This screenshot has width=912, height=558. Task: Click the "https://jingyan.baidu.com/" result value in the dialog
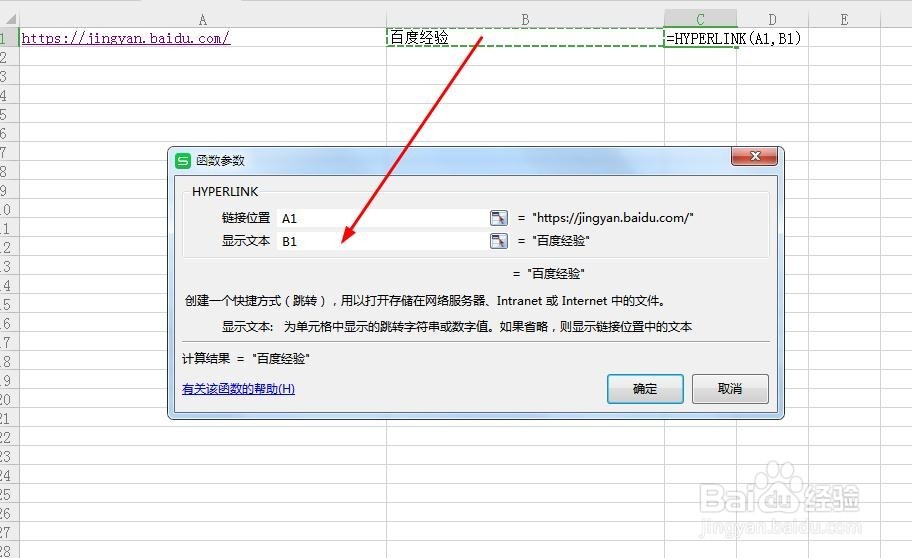tap(612, 218)
